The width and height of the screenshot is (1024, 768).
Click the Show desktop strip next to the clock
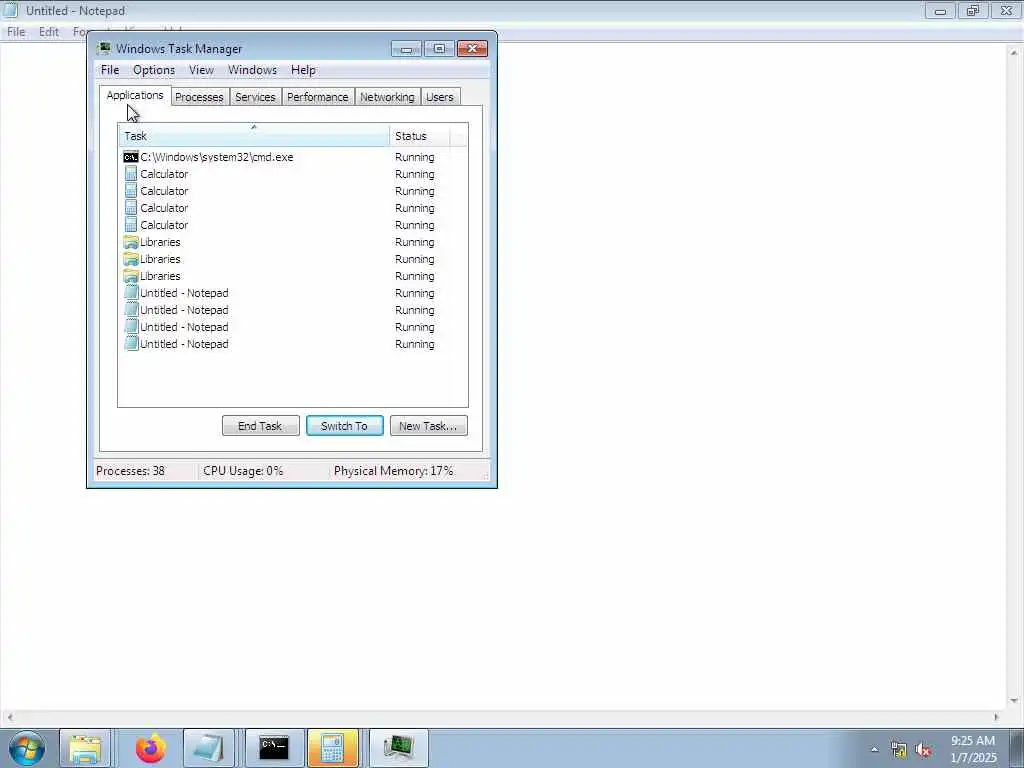(1017, 748)
